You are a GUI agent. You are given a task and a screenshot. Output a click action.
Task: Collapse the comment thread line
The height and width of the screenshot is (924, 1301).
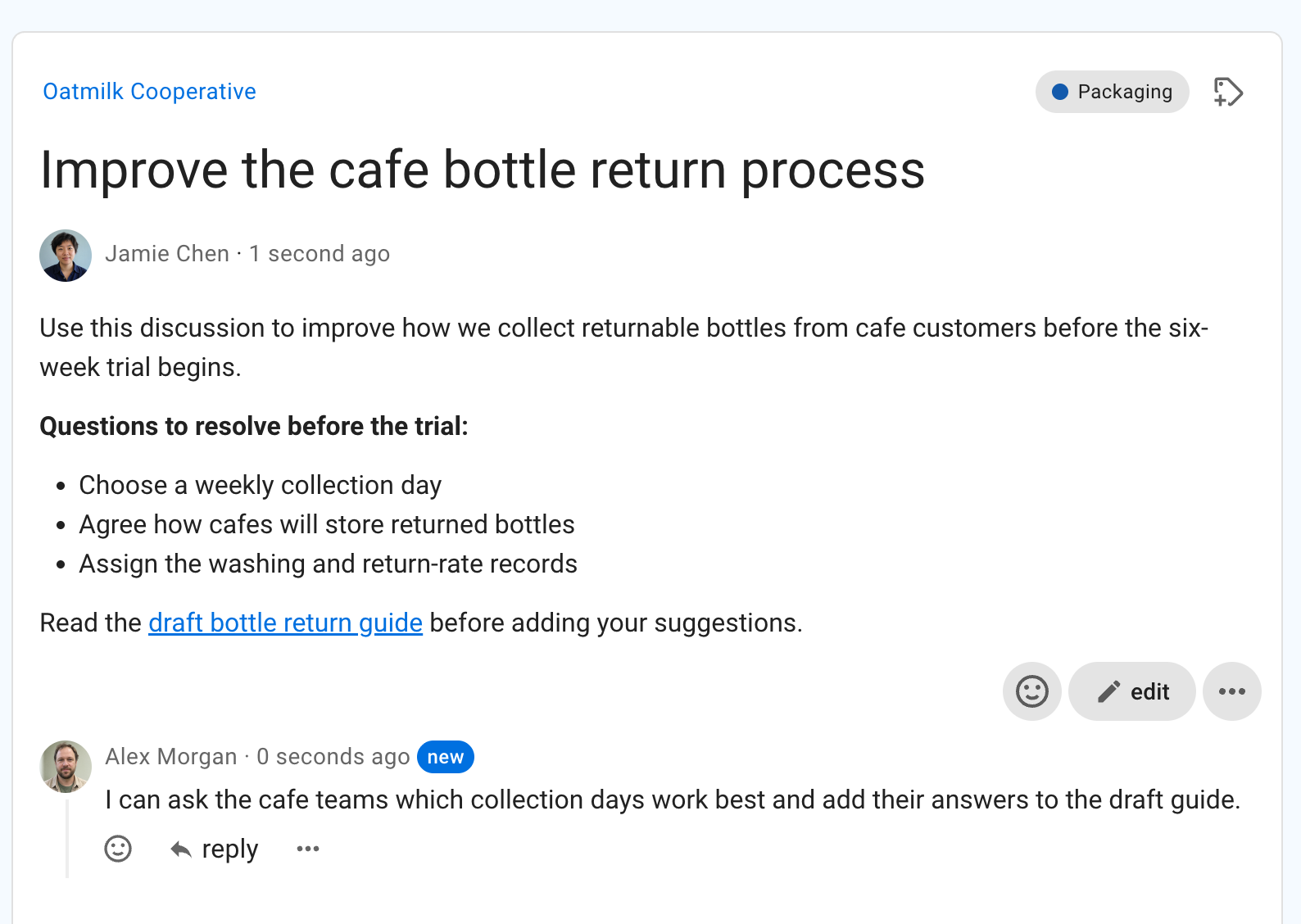pyautogui.click(x=67, y=839)
